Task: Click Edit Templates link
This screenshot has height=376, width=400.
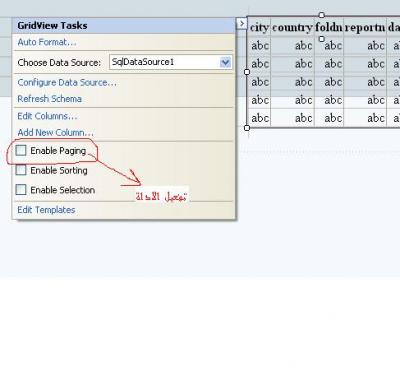Action: (x=46, y=210)
